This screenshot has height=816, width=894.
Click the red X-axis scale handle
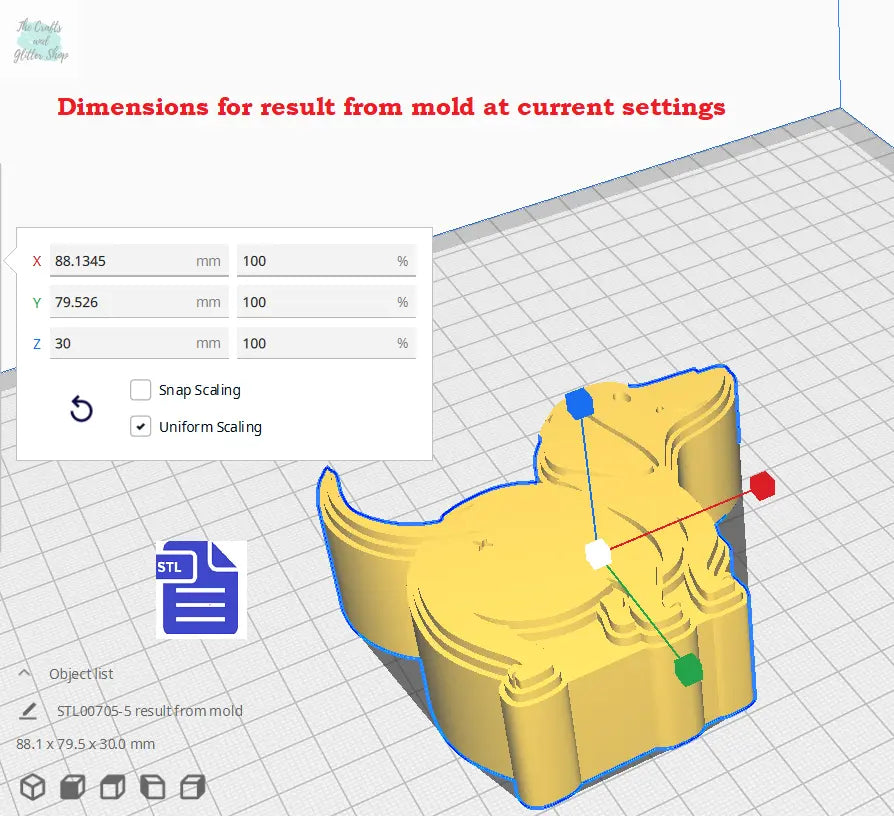[x=762, y=486]
